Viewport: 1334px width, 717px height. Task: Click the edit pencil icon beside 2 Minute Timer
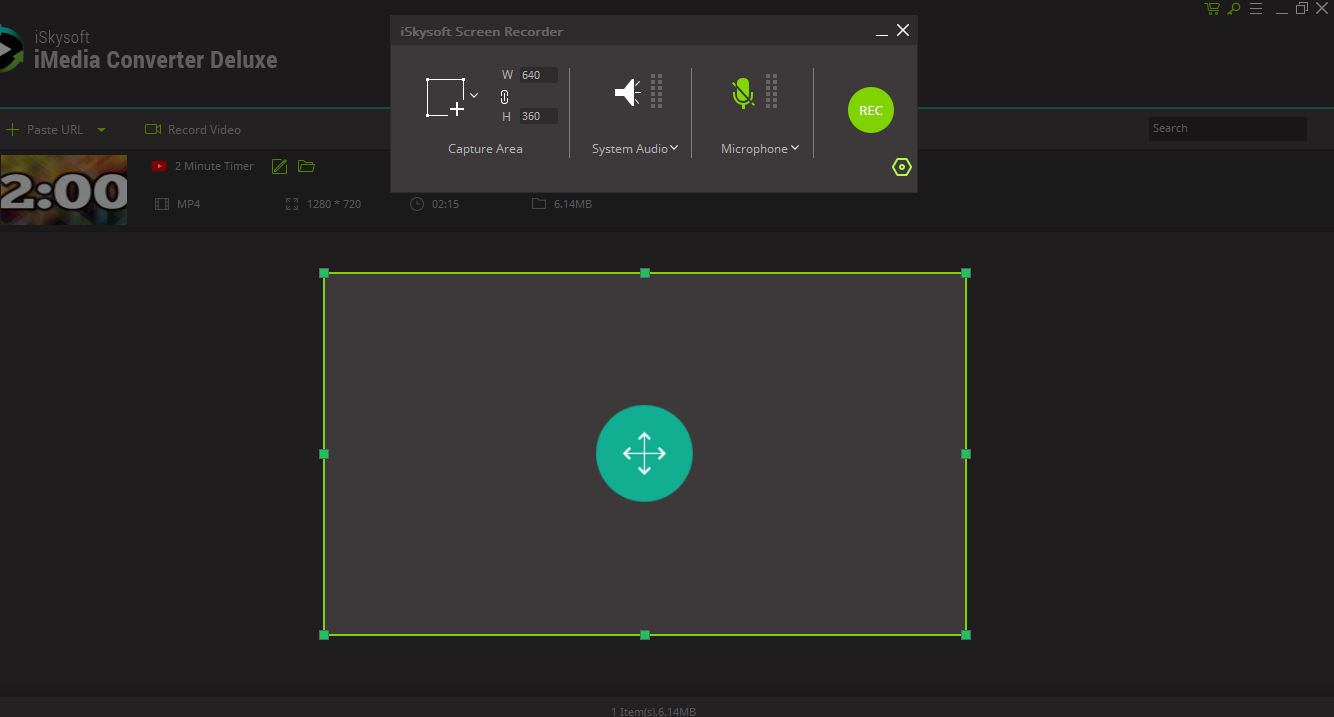point(279,166)
